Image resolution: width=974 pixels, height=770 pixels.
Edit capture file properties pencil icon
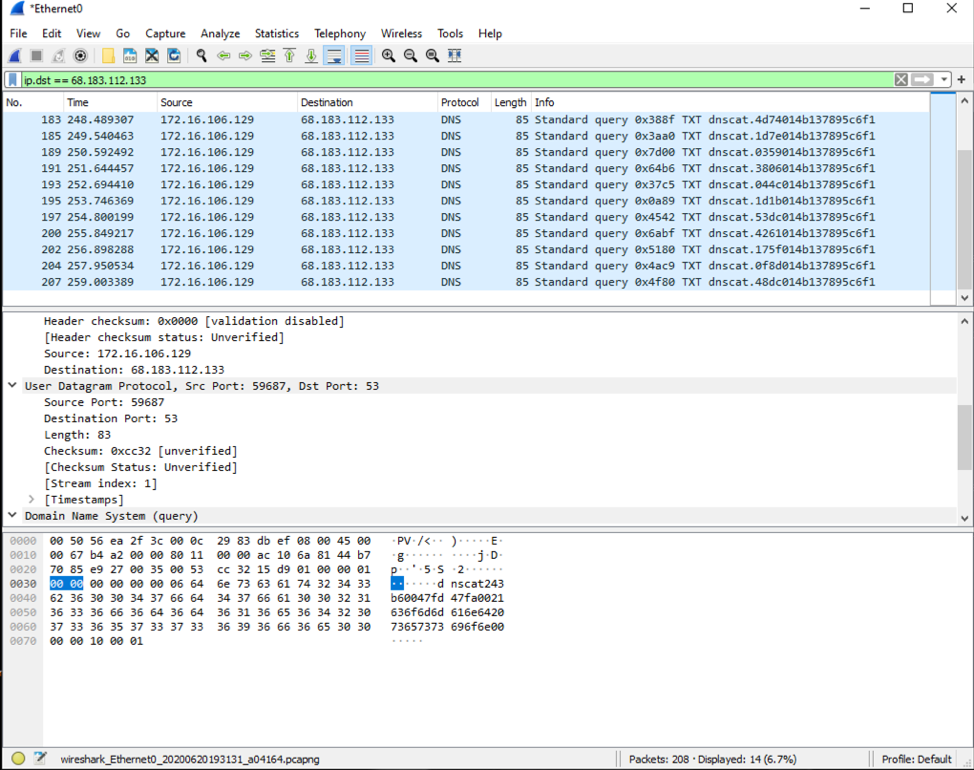pos(40,758)
